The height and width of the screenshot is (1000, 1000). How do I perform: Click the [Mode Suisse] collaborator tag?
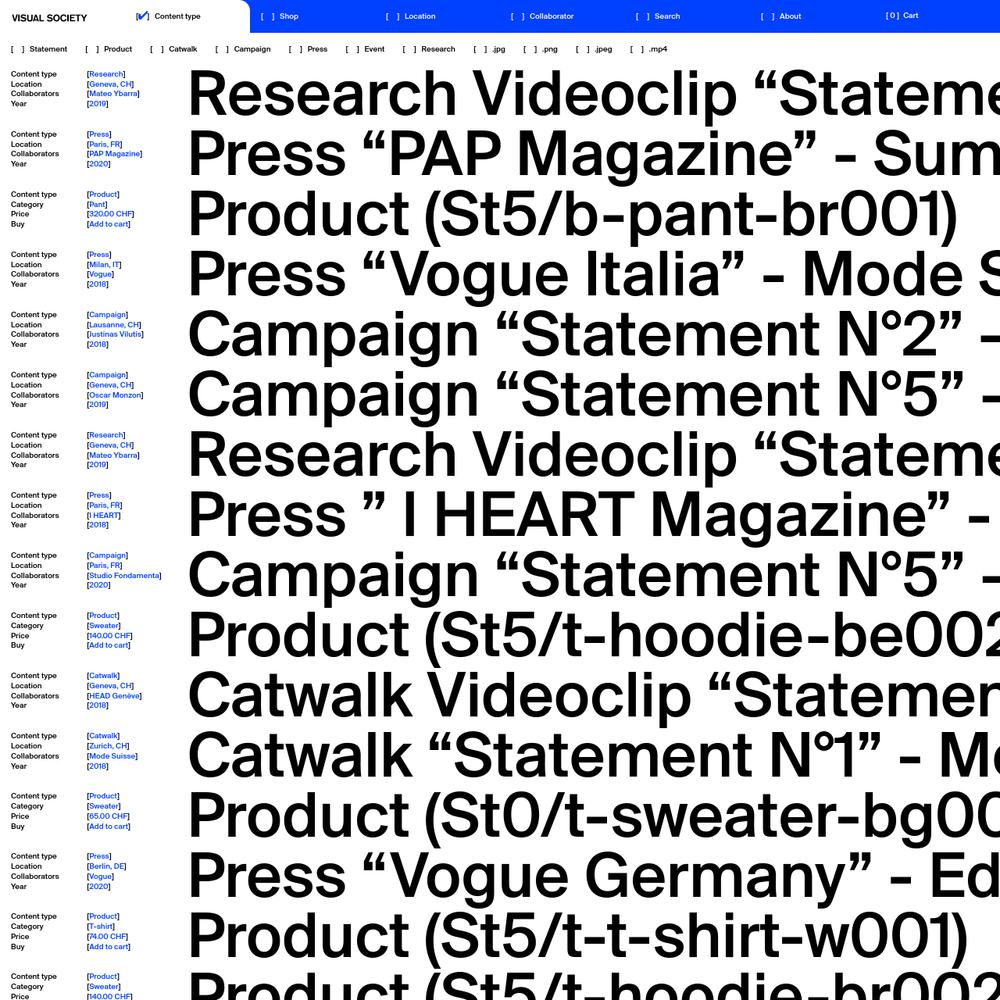point(112,756)
